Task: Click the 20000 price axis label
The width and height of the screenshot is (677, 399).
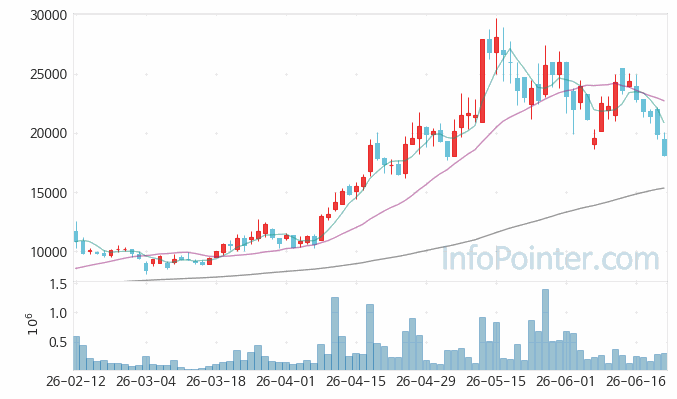Action: click(x=49, y=133)
